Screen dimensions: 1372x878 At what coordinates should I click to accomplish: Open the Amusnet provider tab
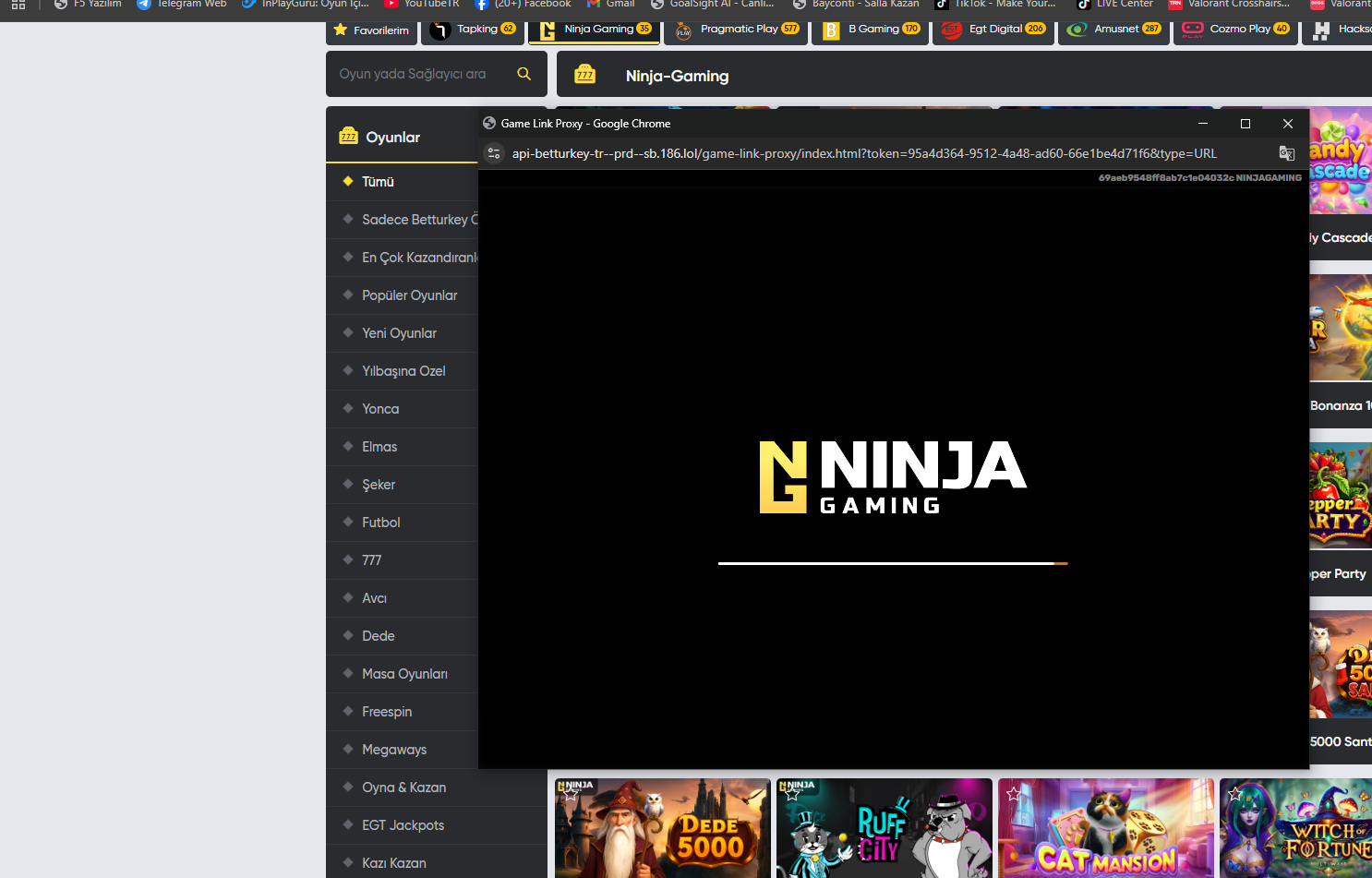coord(1114,30)
